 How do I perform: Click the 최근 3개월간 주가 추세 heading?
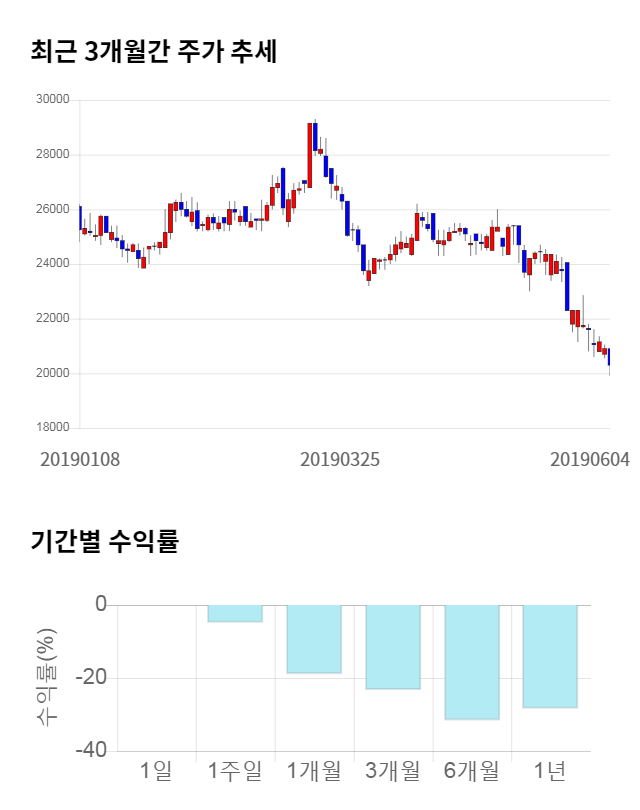tap(153, 51)
